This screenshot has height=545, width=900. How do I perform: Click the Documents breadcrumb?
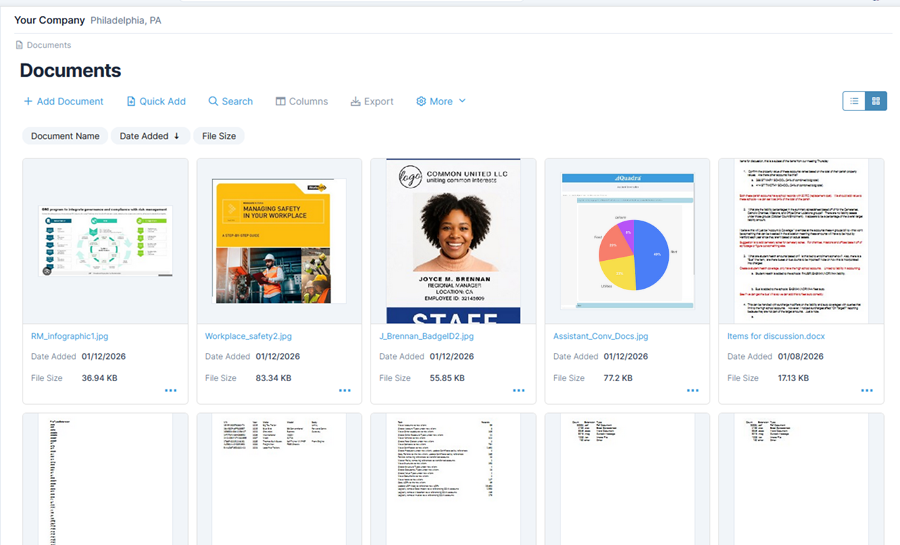click(48, 45)
